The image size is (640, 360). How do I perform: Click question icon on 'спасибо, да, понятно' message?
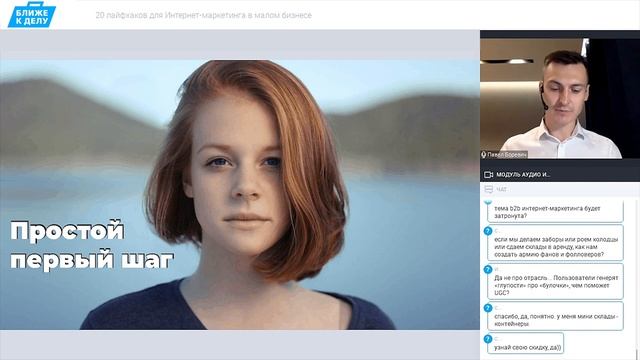[488, 308]
